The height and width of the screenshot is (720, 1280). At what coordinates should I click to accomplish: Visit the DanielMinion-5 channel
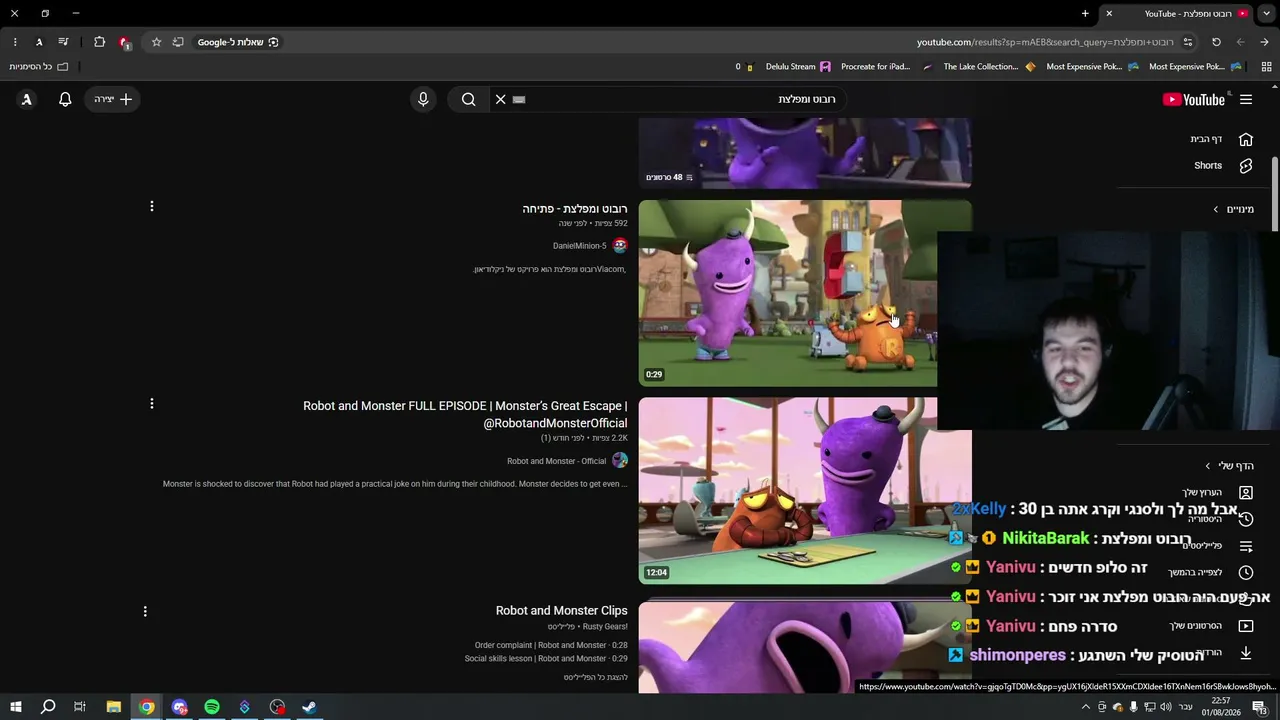click(579, 246)
